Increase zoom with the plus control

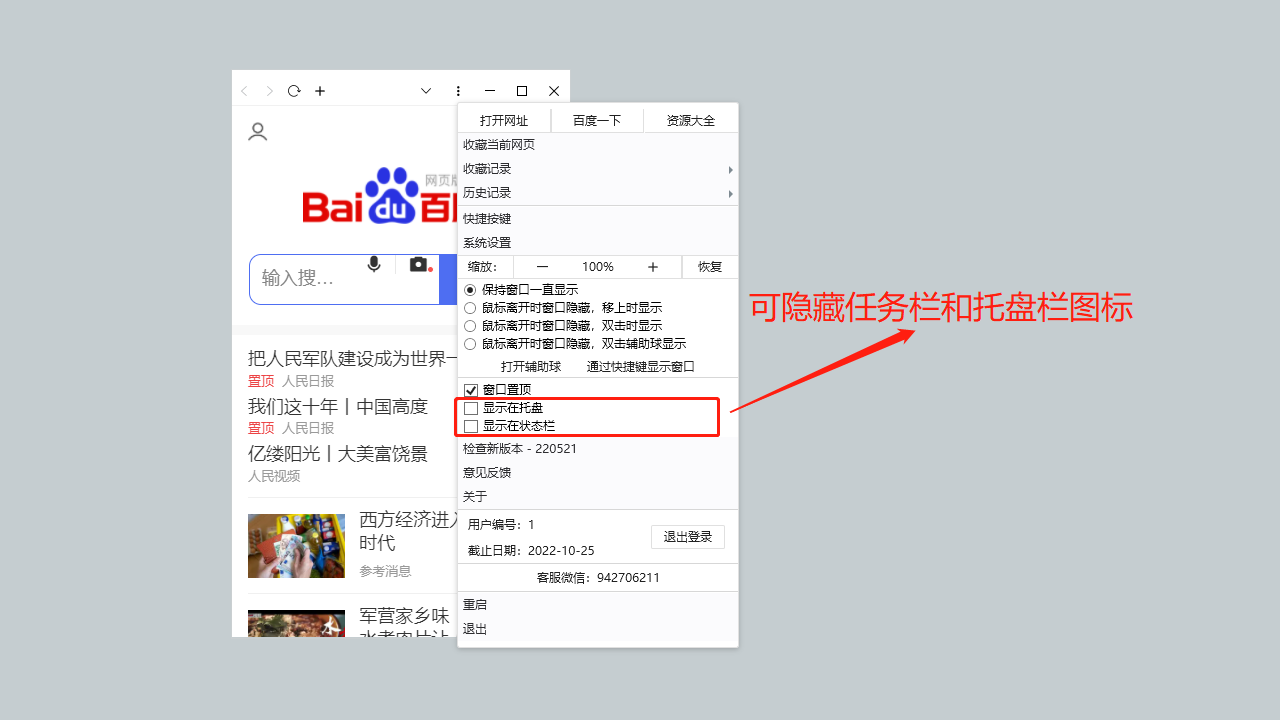click(x=652, y=266)
